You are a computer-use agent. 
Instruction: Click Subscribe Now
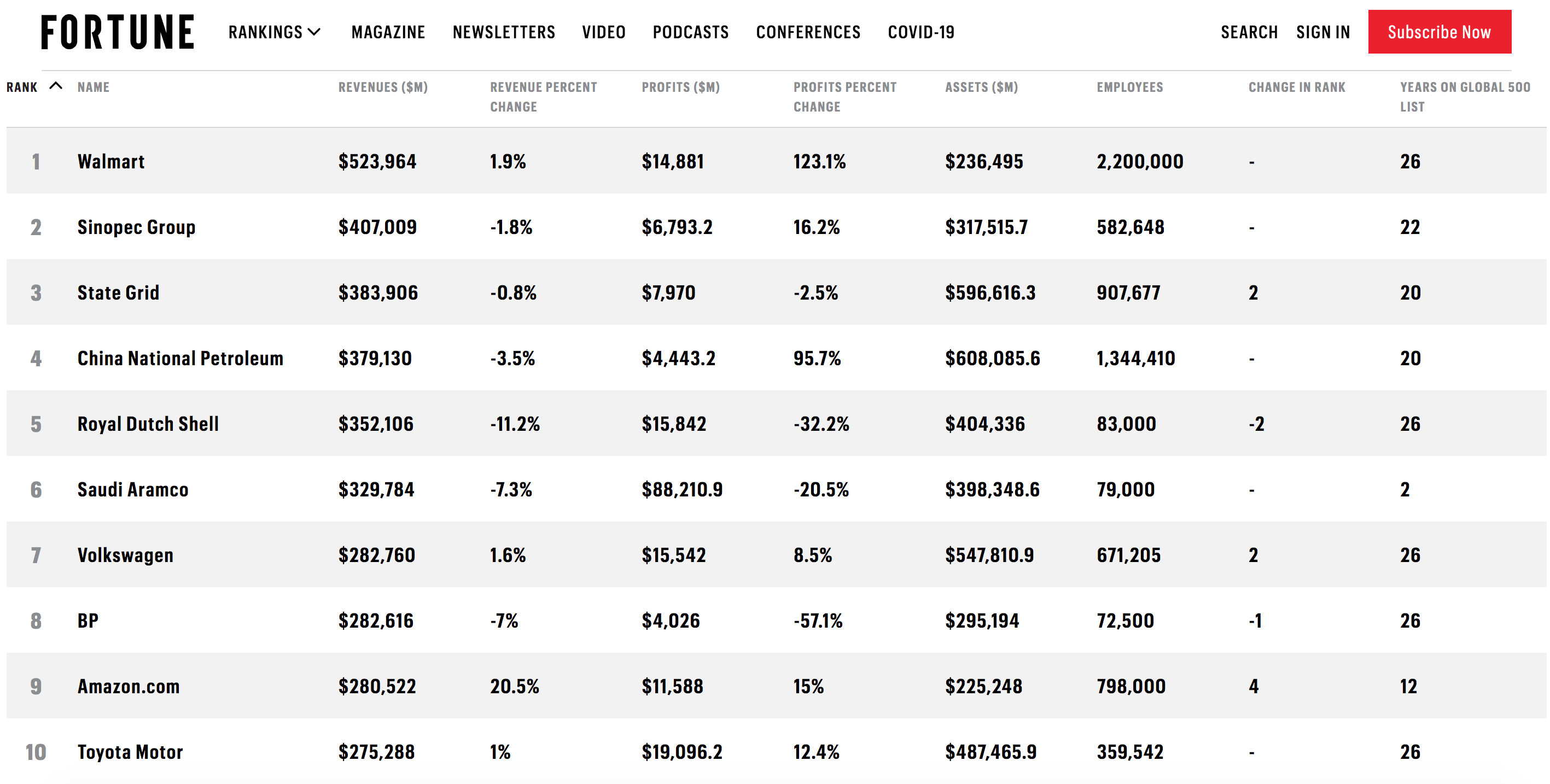coord(1440,31)
